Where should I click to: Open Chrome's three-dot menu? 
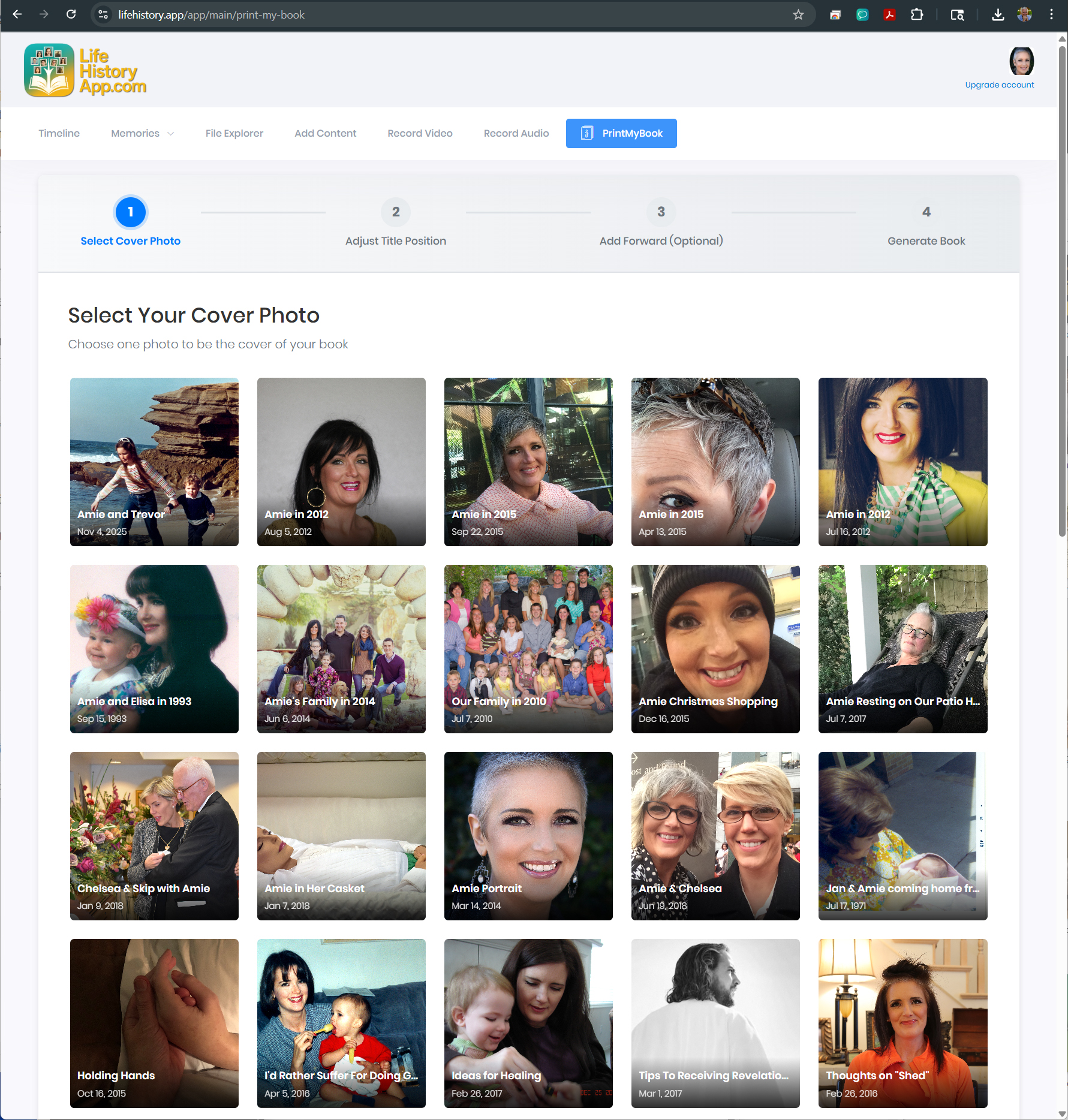tap(1051, 14)
